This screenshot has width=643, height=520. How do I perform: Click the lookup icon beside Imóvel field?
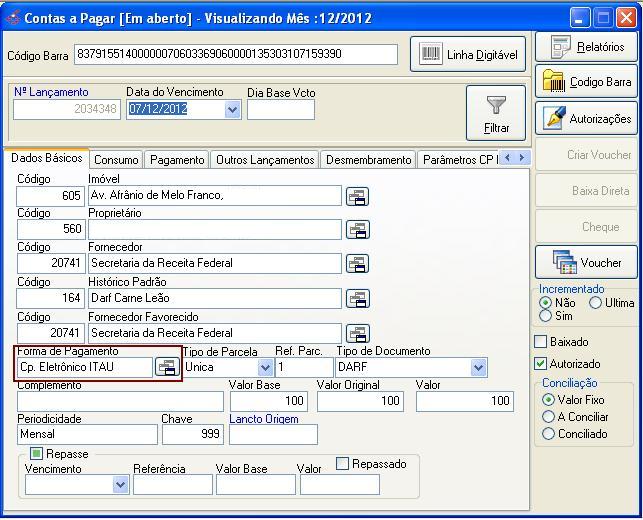click(x=357, y=197)
